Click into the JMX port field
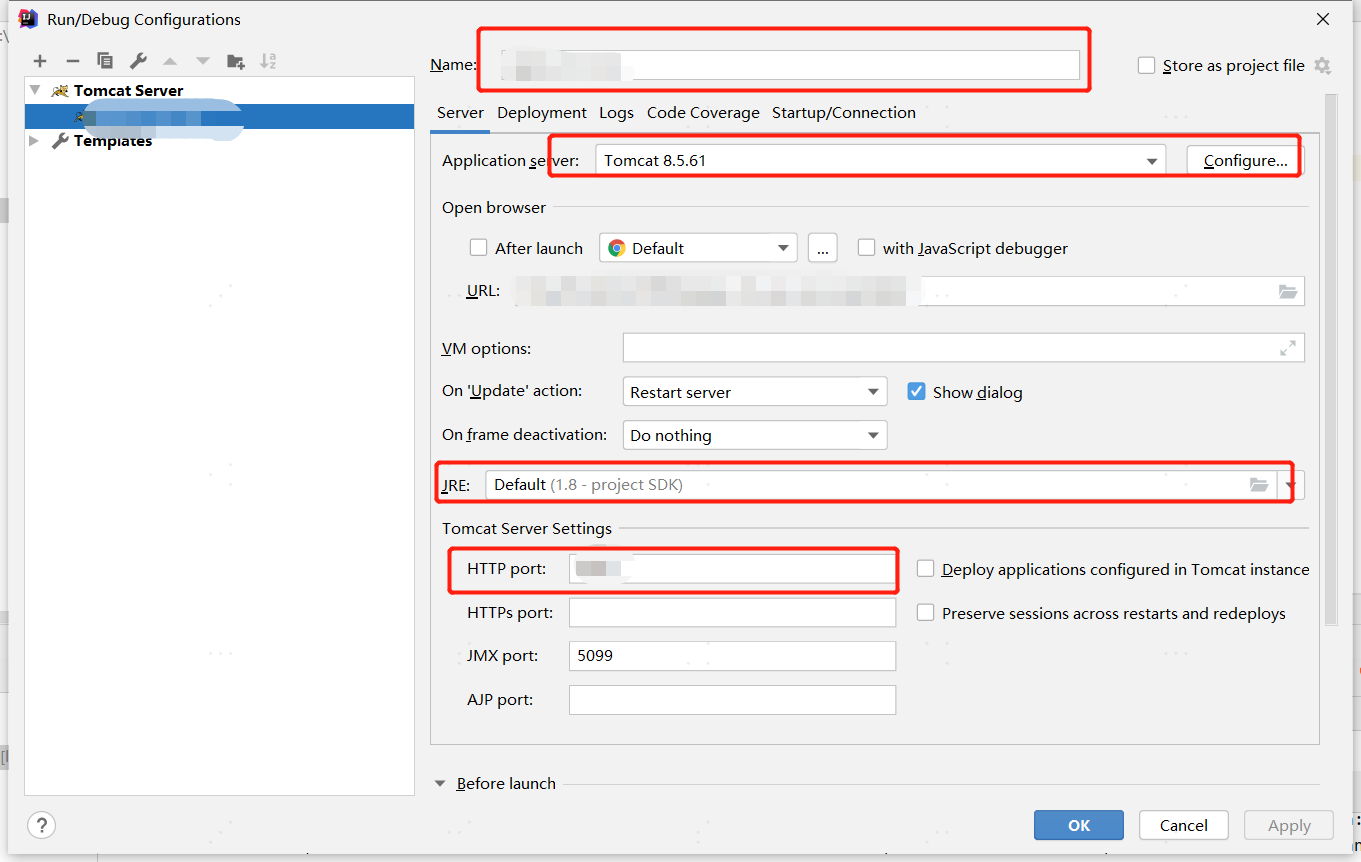Image resolution: width=1361 pixels, height=862 pixels. tap(732, 656)
